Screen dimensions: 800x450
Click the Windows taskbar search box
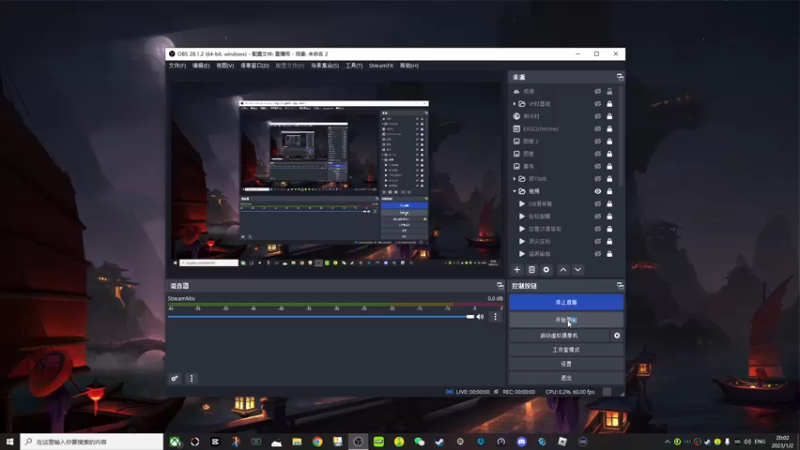pos(92,442)
